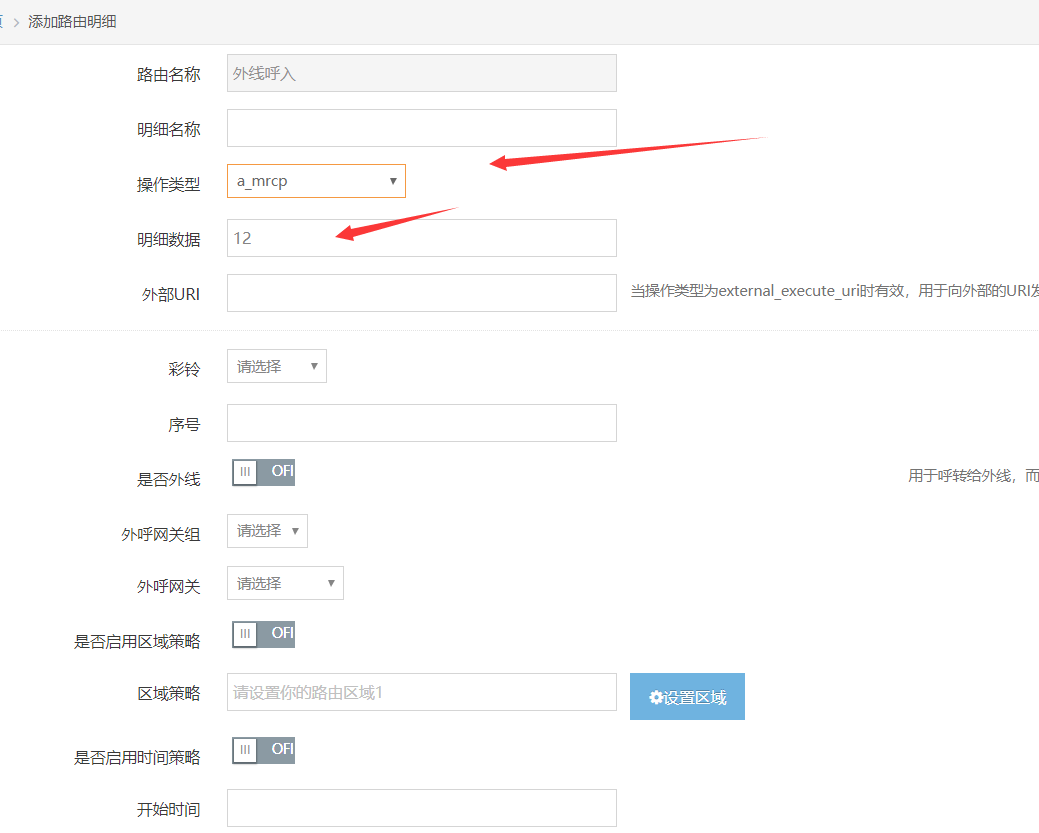Viewport: 1039px width, 833px height.
Task: Enable the 是否启用区域策略 switch
Action: coord(263,635)
